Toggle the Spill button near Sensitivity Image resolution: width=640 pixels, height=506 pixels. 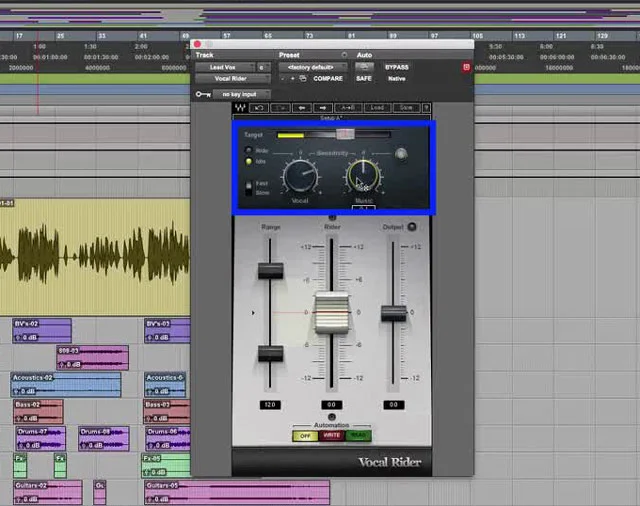pyautogui.click(x=401, y=154)
